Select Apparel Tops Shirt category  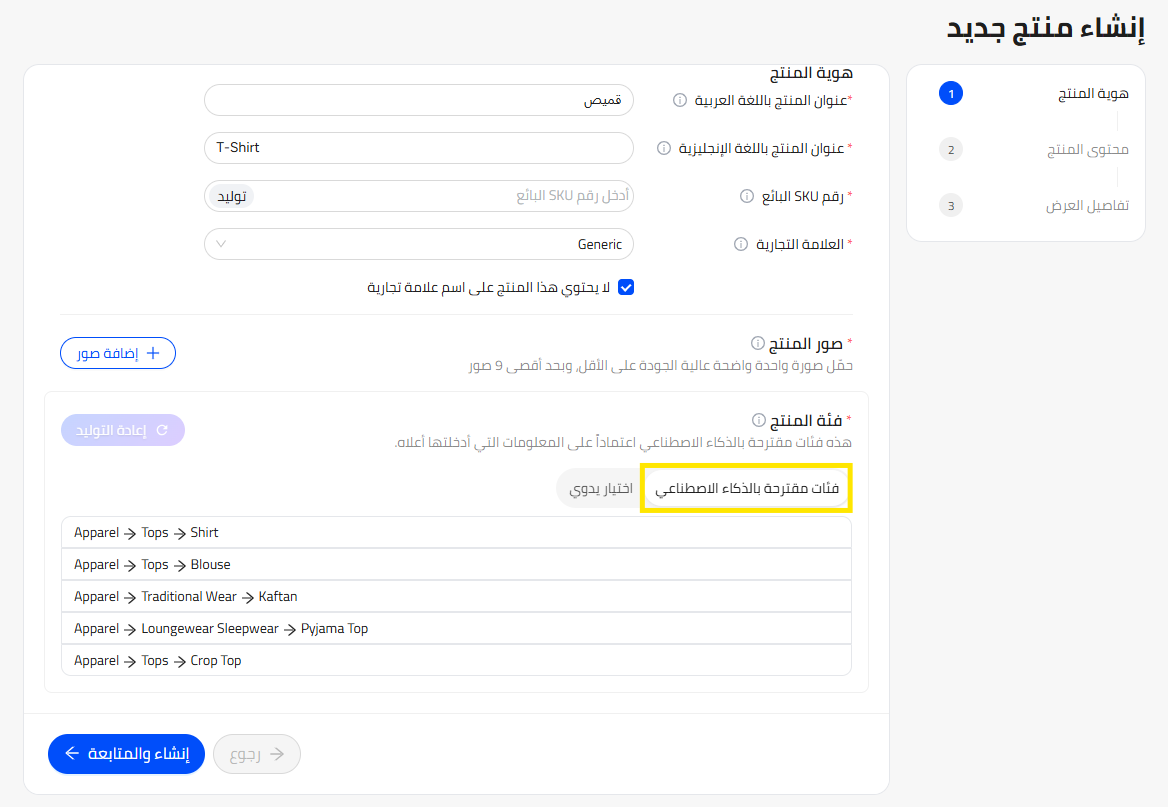[x=456, y=533]
